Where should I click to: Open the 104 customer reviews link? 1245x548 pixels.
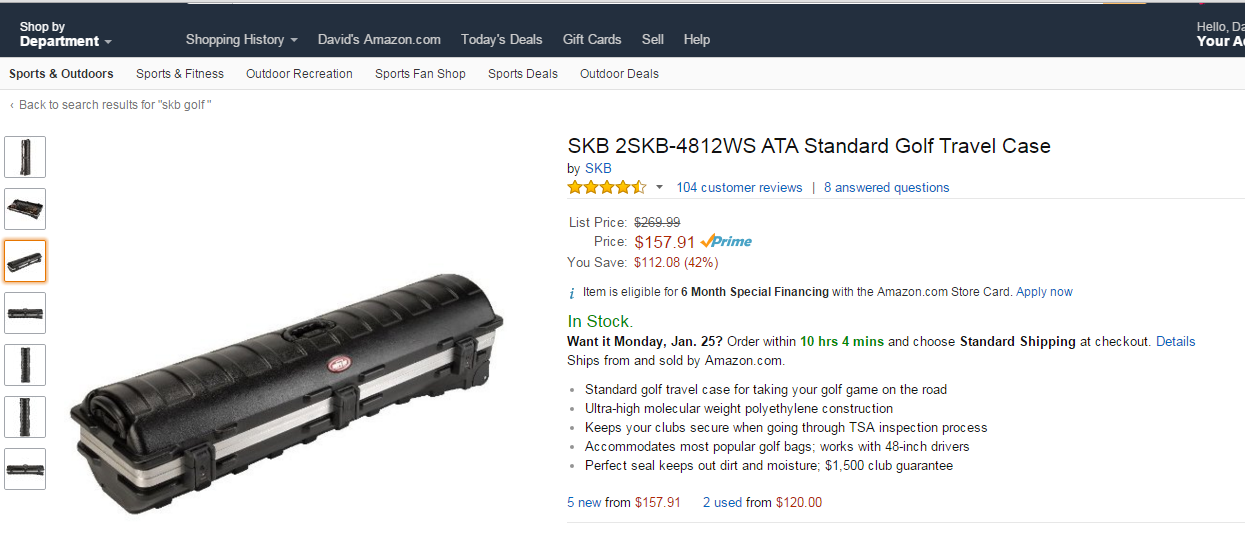tap(739, 188)
